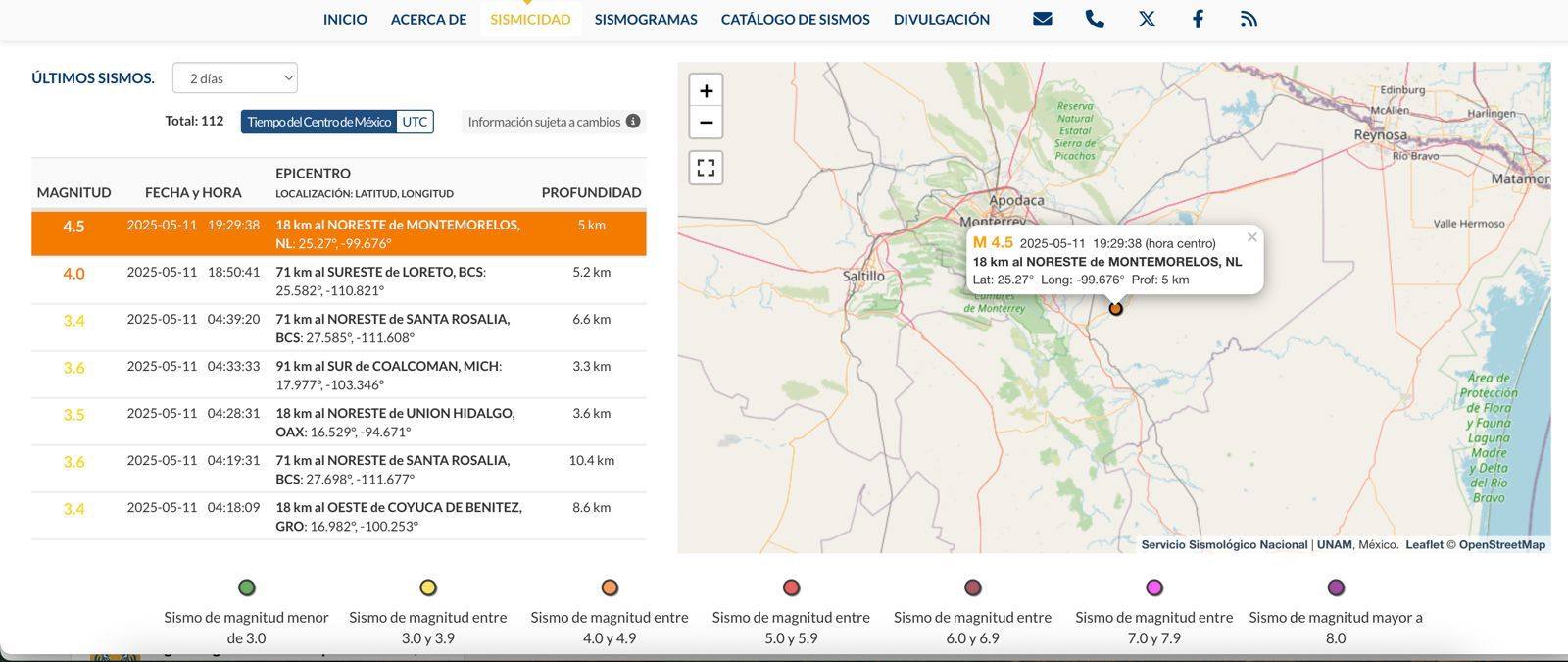Click the orange epicenter marker on map

pos(1115,309)
